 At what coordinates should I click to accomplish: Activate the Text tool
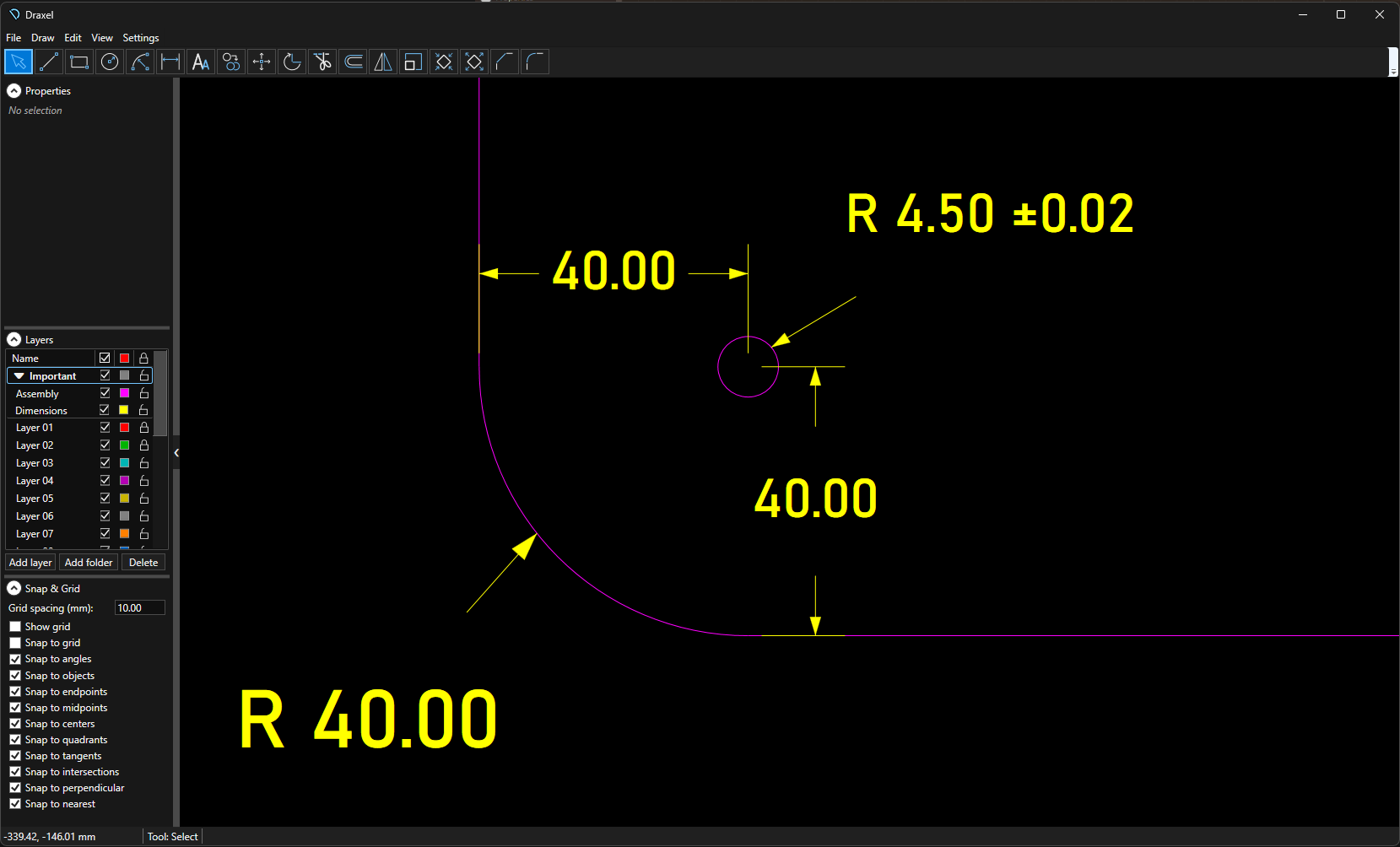(x=201, y=62)
